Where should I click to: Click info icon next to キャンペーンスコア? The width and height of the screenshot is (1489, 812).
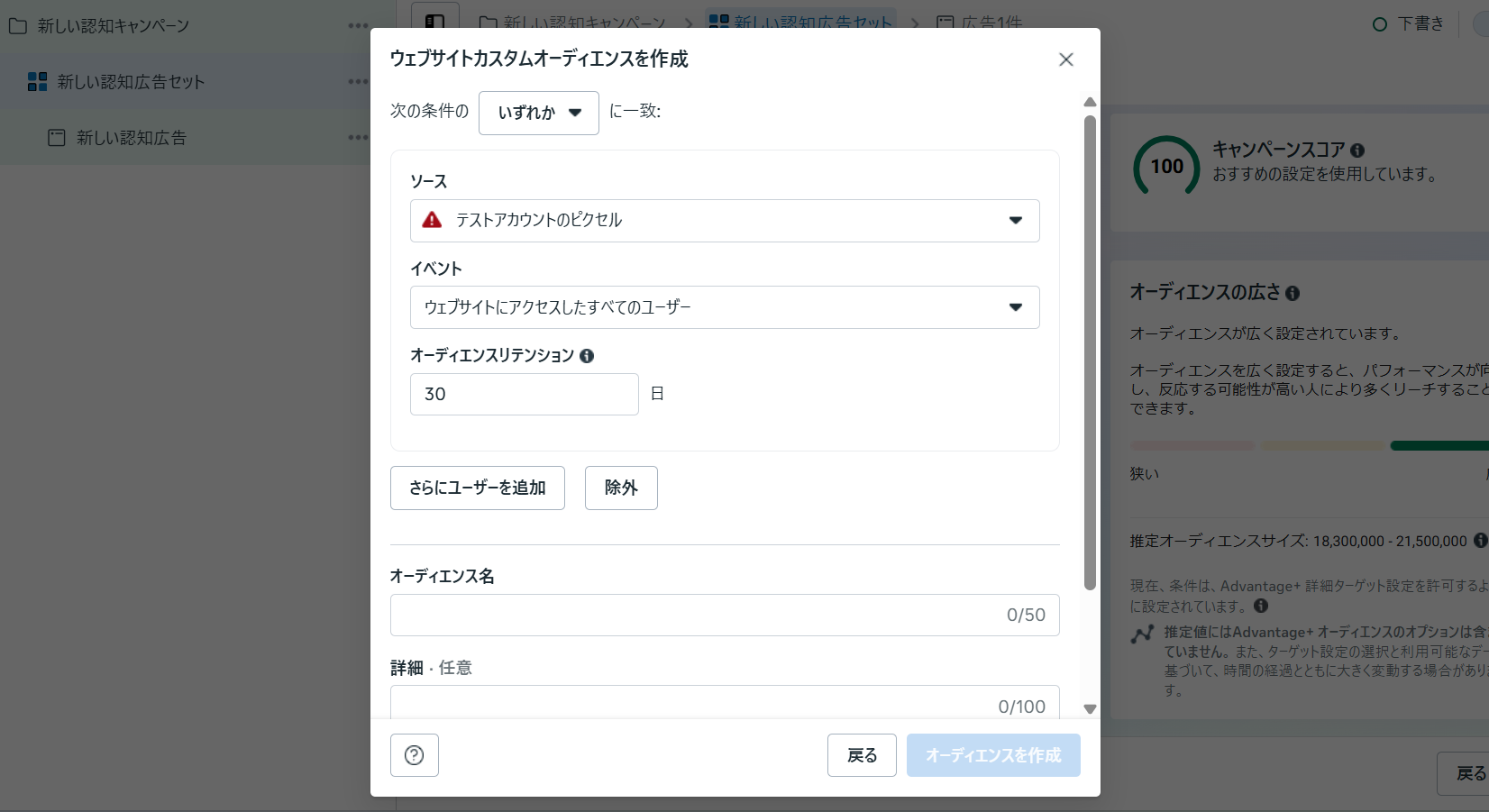1357,151
